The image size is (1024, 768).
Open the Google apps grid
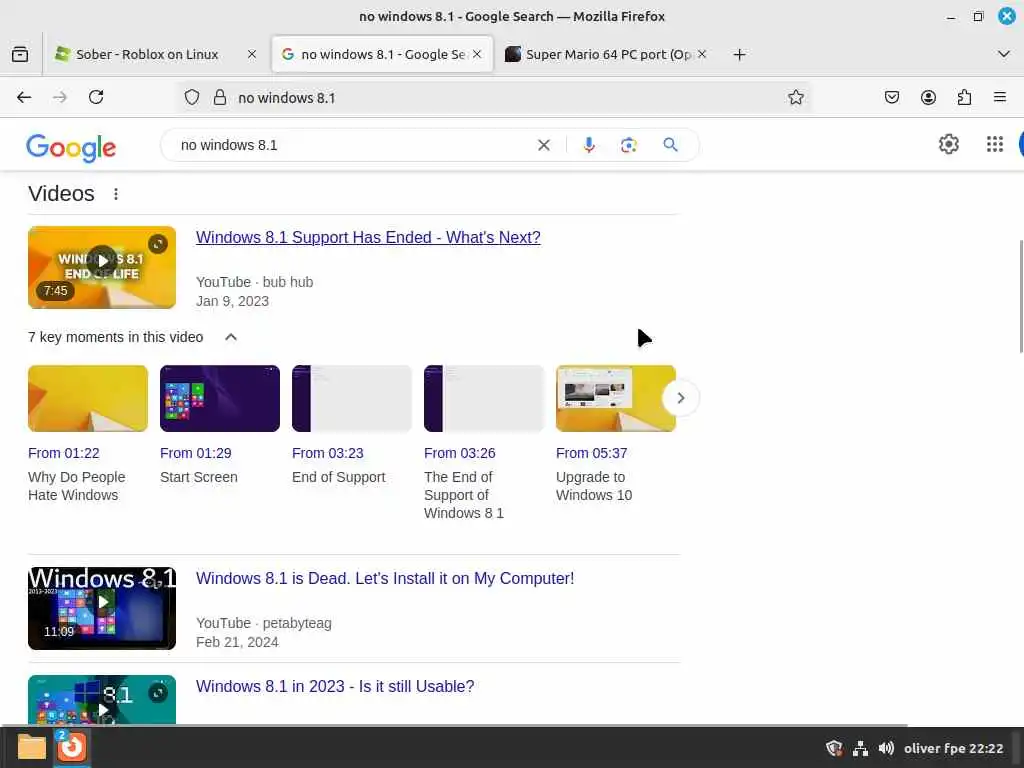pos(995,144)
